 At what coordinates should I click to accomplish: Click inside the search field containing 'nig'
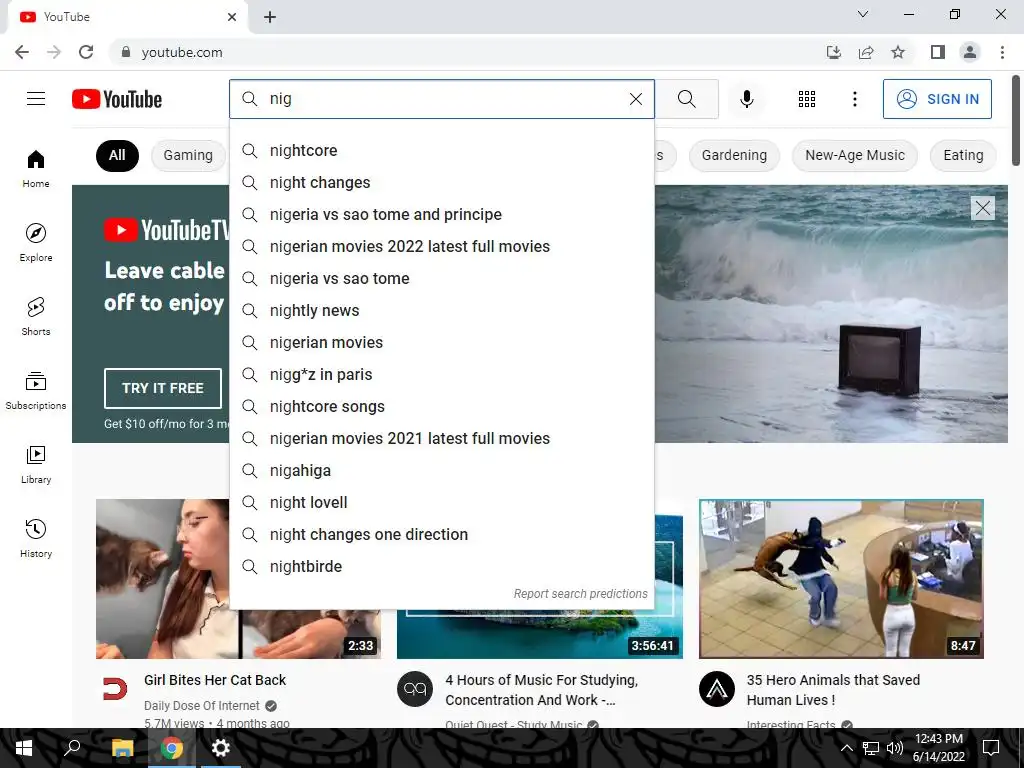click(444, 99)
